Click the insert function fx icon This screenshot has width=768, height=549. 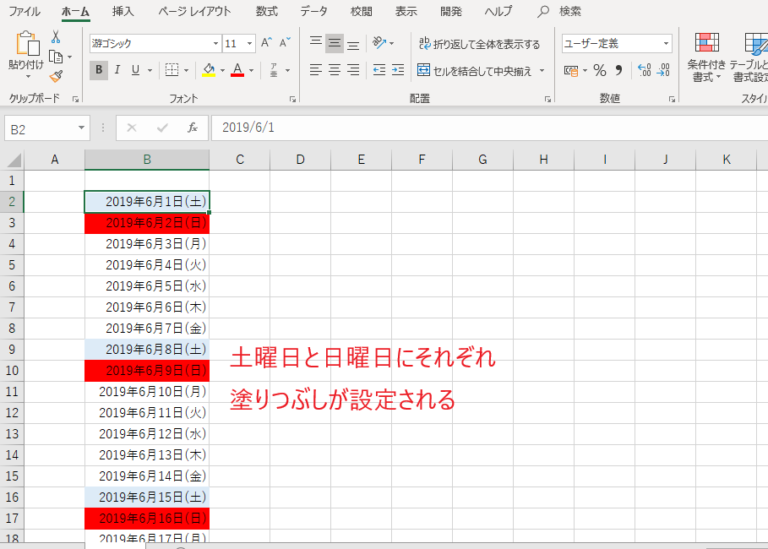[x=192, y=128]
